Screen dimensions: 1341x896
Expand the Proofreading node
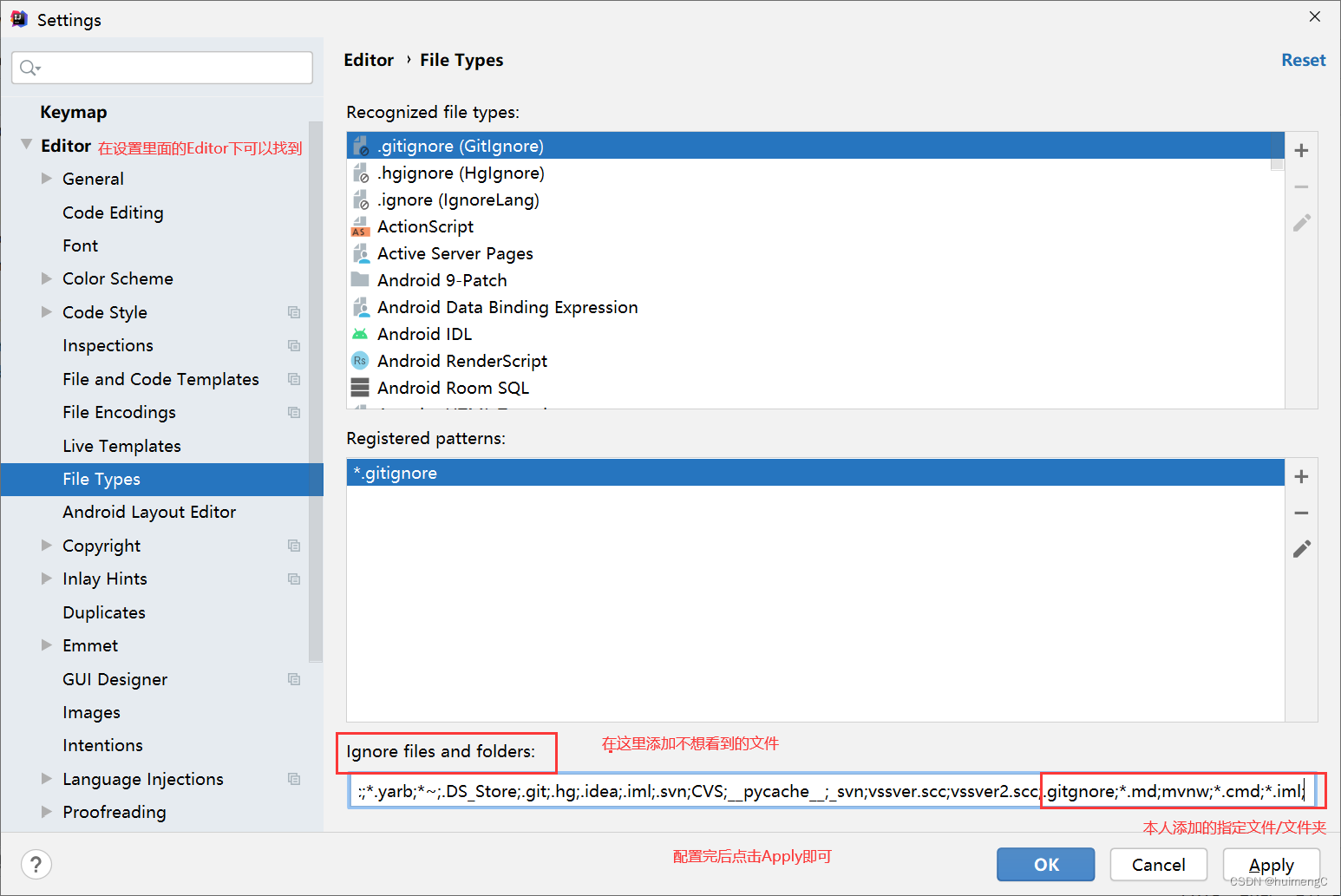(x=47, y=811)
